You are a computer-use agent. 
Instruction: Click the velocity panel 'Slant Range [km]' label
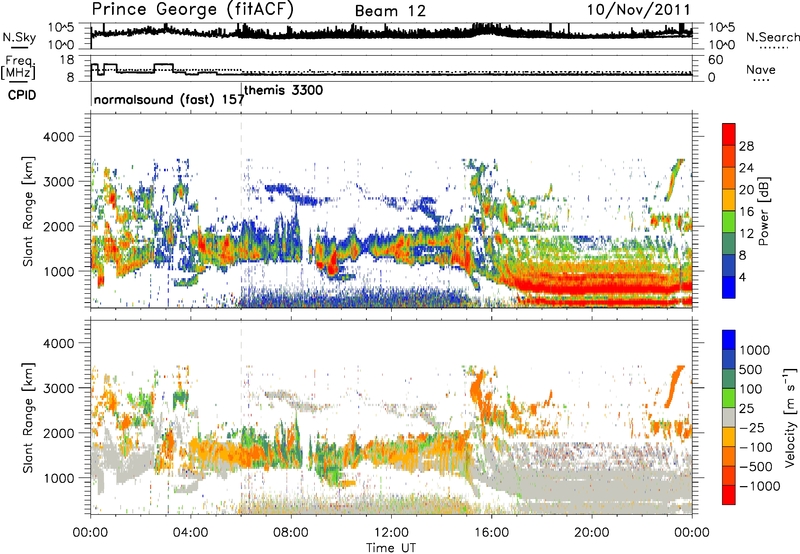[x=28, y=417]
